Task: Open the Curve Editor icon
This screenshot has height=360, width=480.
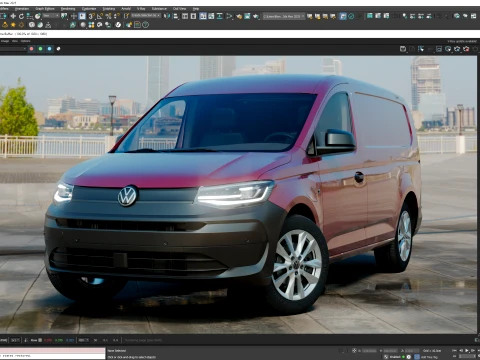Action: [x=211, y=16]
